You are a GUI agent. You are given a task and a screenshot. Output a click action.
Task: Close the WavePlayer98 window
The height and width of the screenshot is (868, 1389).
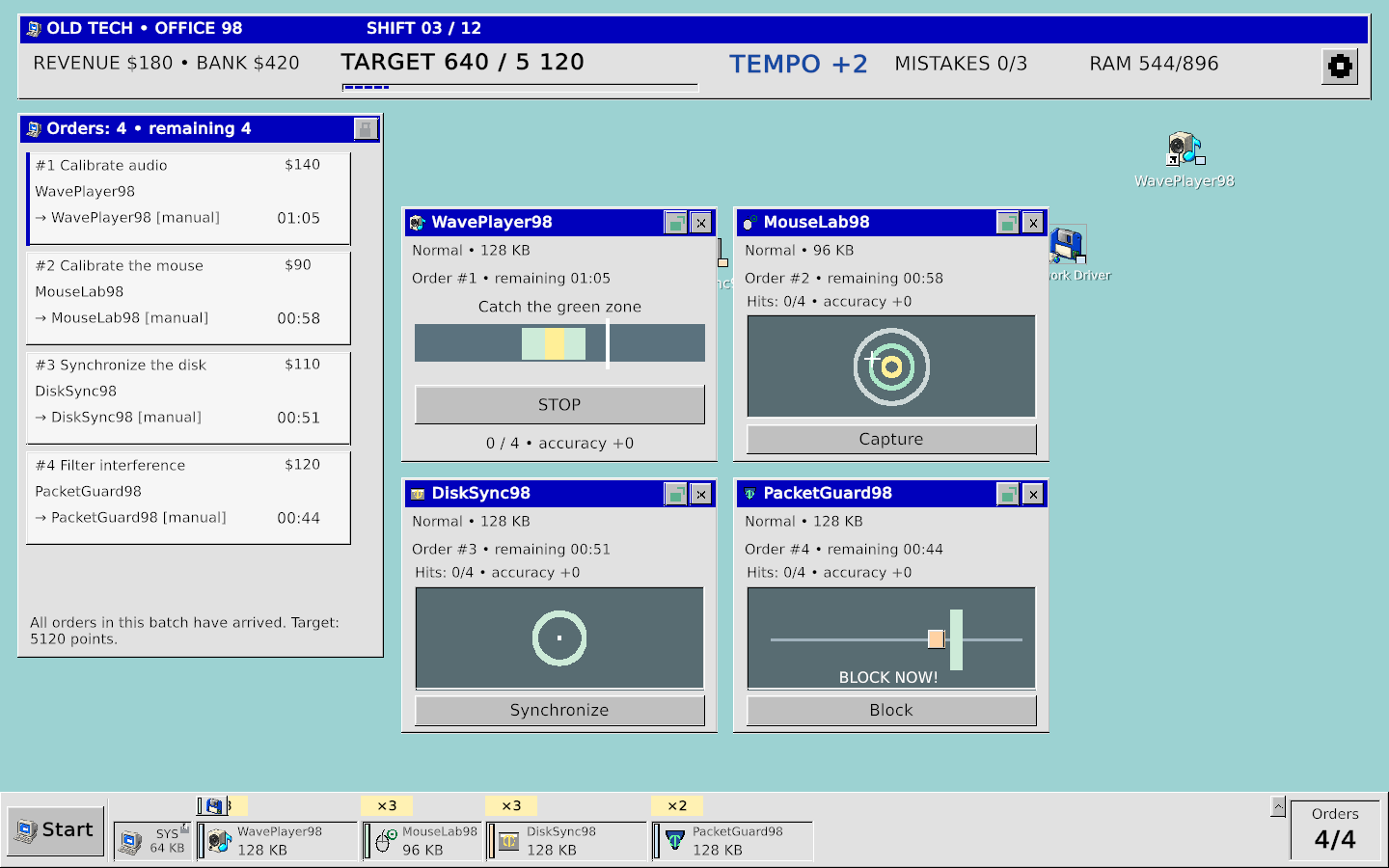[701, 223]
